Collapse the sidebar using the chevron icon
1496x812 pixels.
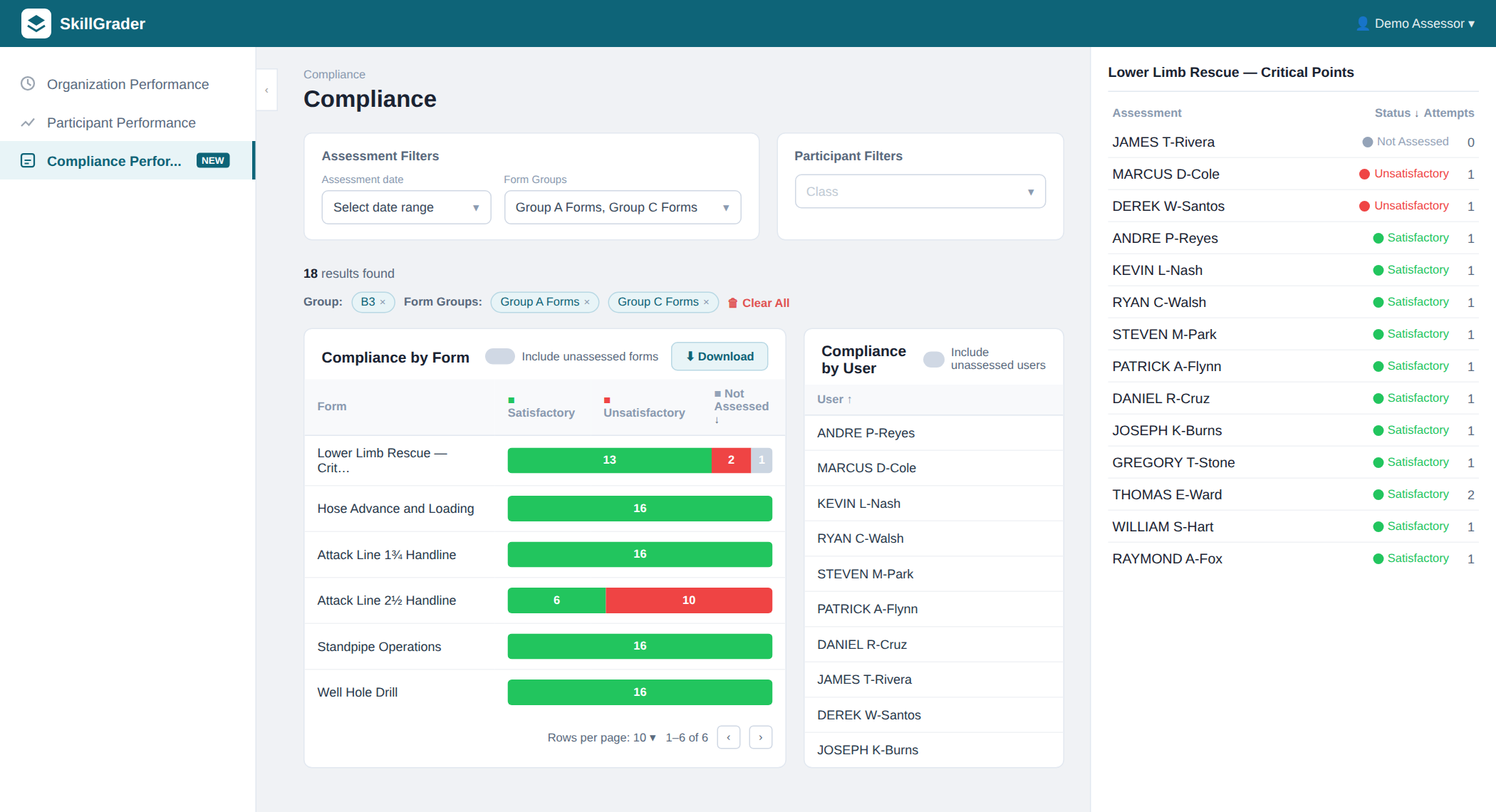pos(266,90)
